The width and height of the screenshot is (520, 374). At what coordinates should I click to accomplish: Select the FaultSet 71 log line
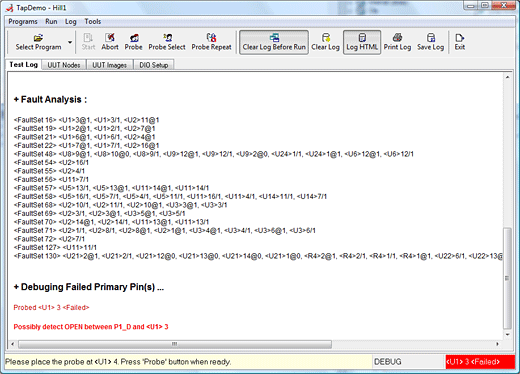pyautogui.click(x=165, y=230)
